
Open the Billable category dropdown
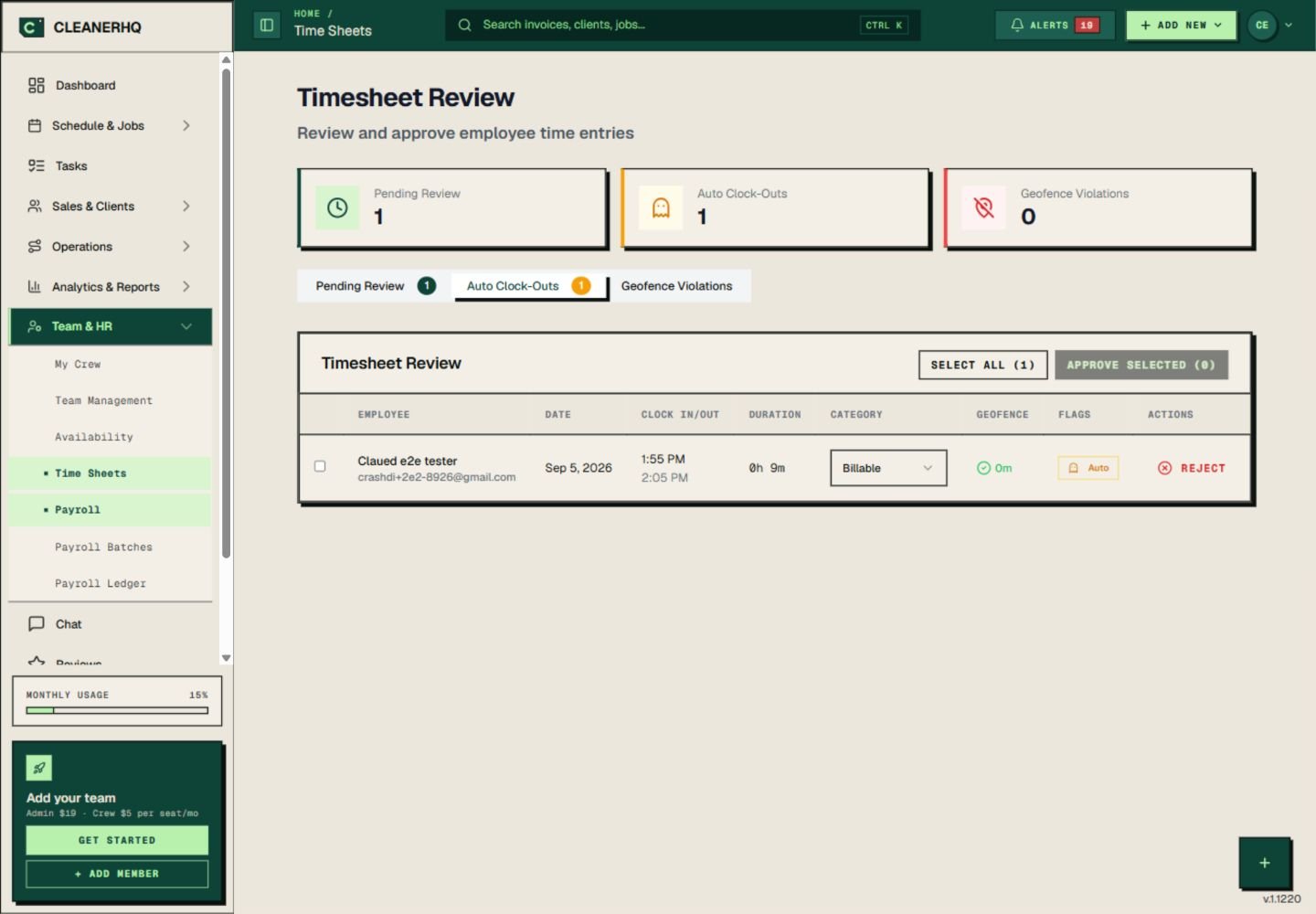coord(888,468)
